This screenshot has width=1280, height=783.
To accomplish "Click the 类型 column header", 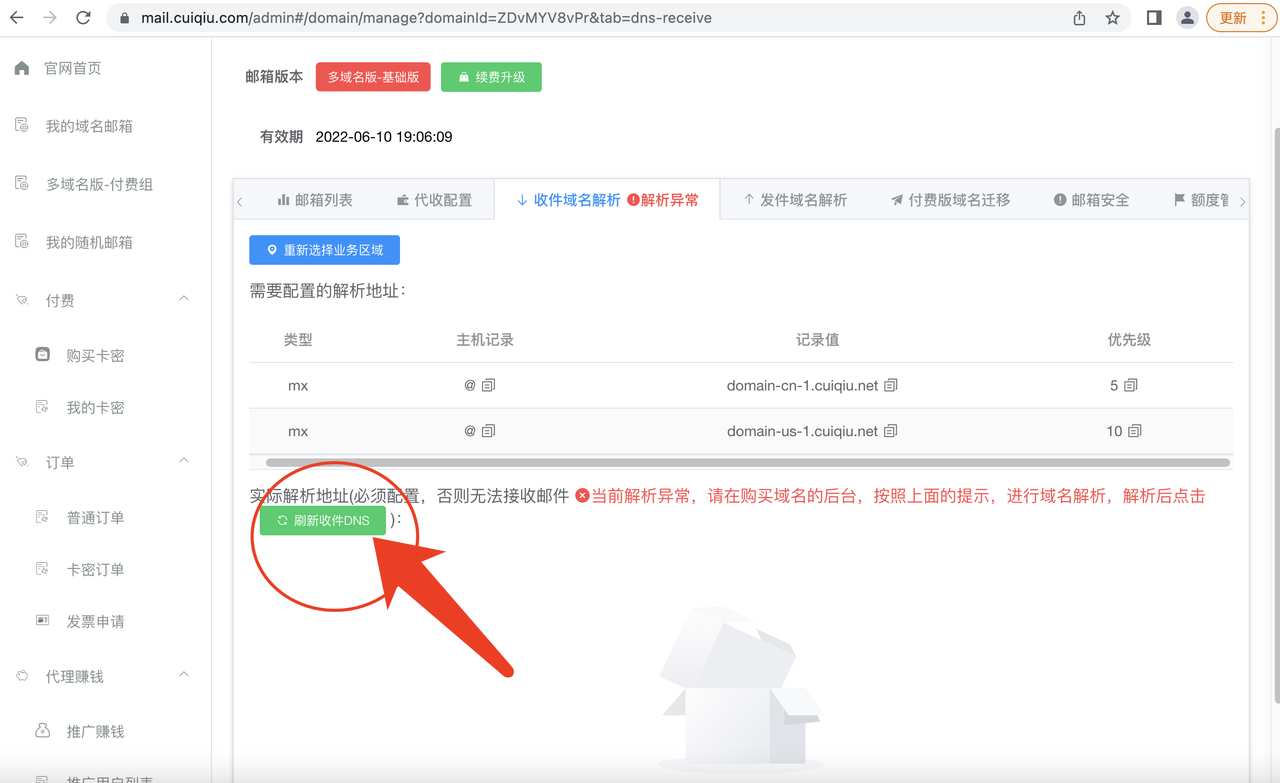I will [298, 340].
